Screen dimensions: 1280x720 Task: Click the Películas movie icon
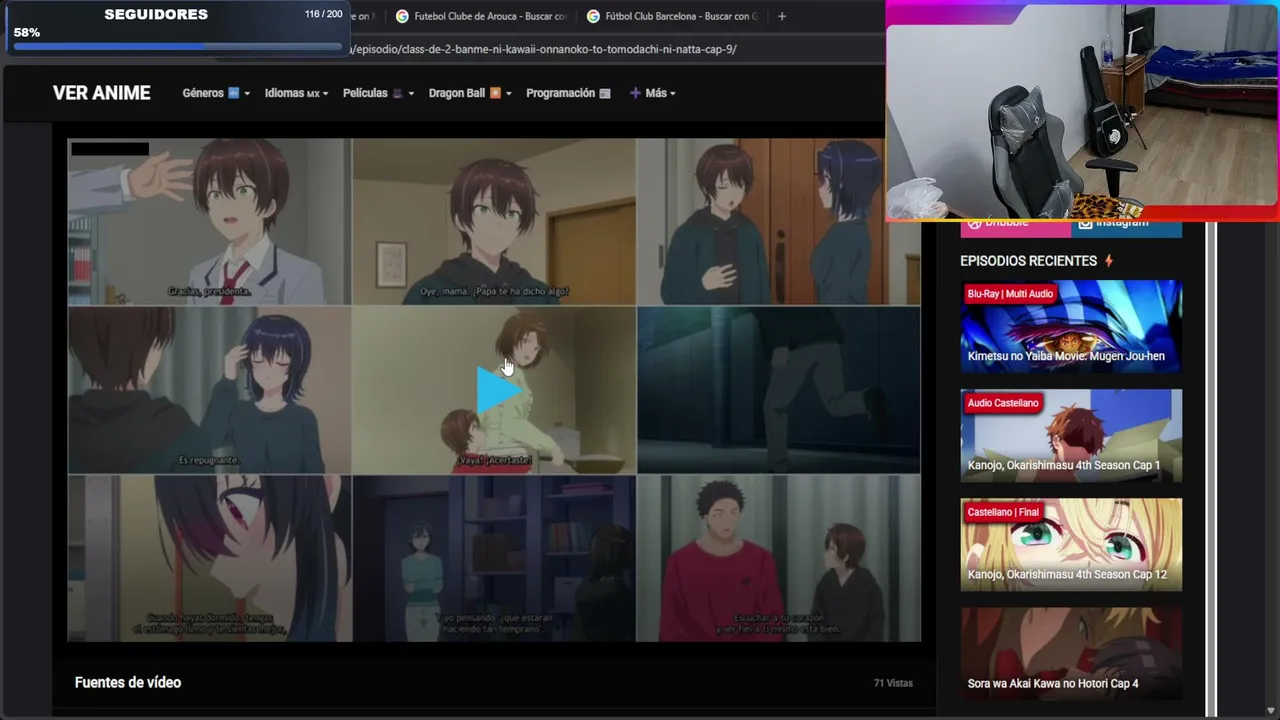397,93
